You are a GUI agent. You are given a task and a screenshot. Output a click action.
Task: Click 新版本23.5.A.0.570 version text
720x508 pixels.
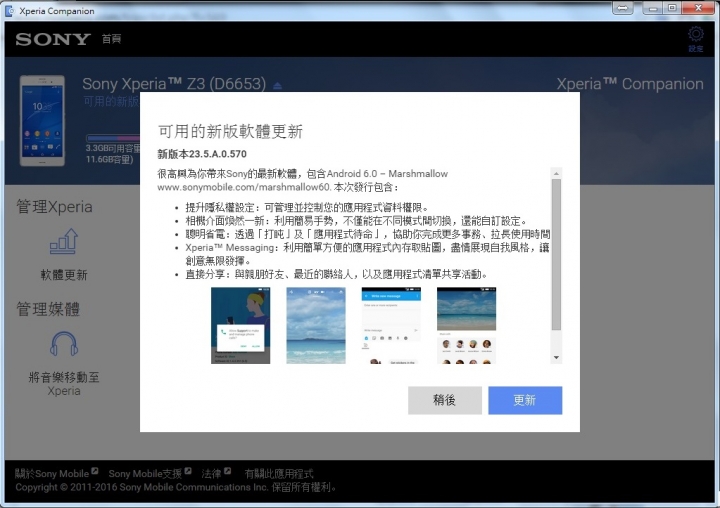[x=202, y=154]
